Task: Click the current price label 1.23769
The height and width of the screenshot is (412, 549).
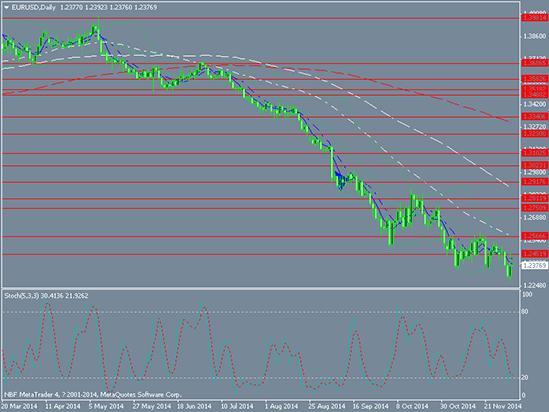Action: (x=534, y=266)
